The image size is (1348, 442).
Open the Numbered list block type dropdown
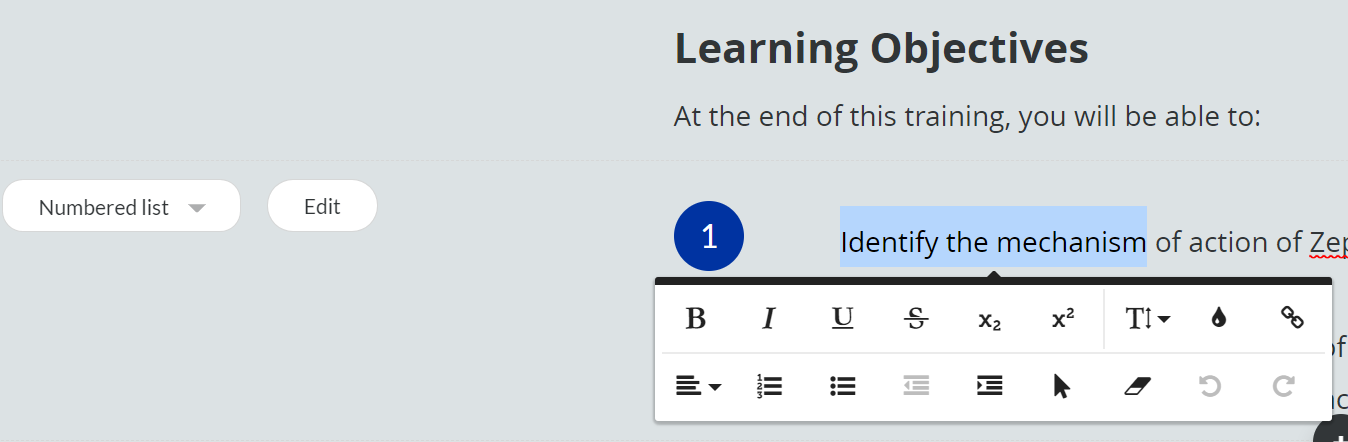click(x=122, y=207)
